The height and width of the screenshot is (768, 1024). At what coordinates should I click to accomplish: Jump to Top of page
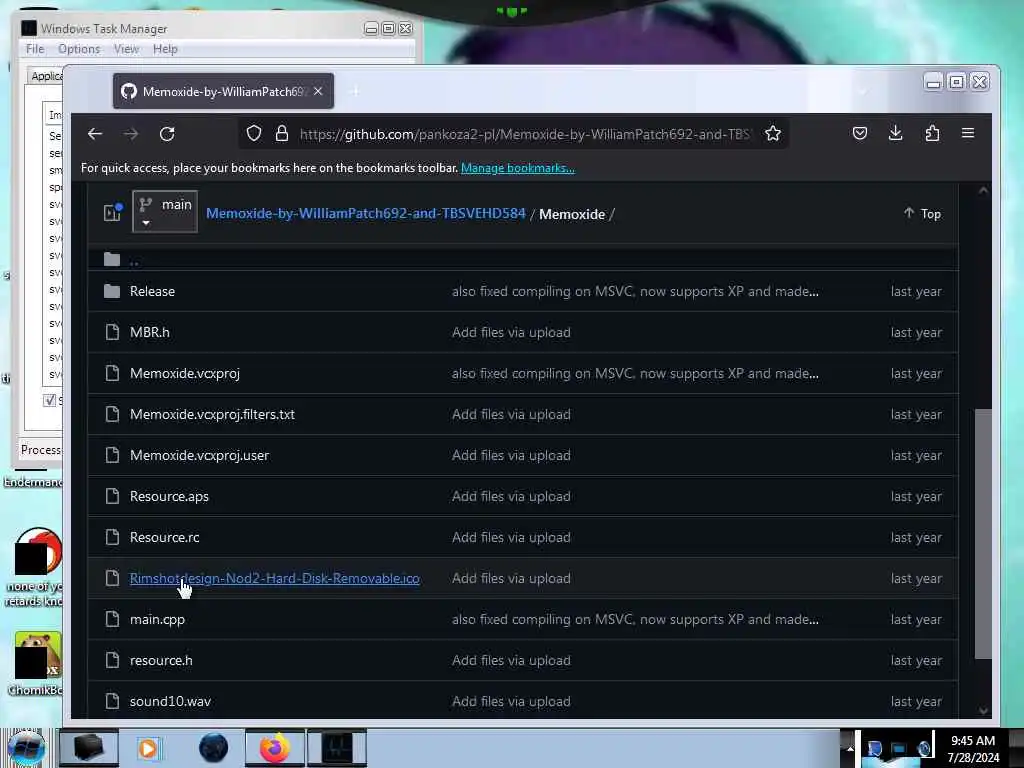922,214
